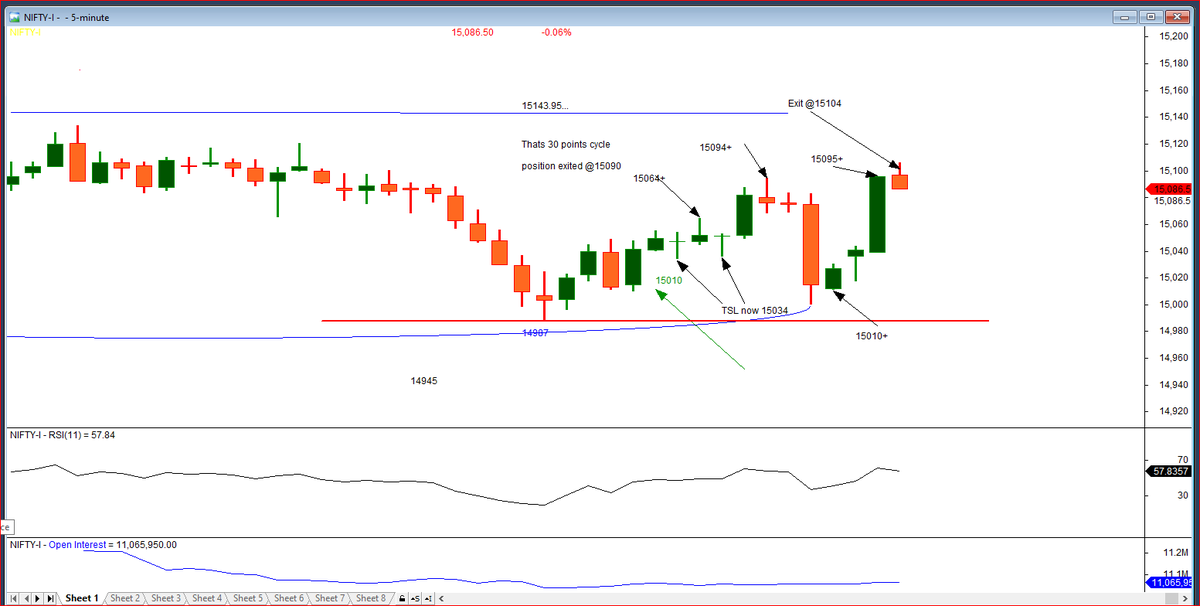Switch to the Sheet 4 tab

point(207,598)
